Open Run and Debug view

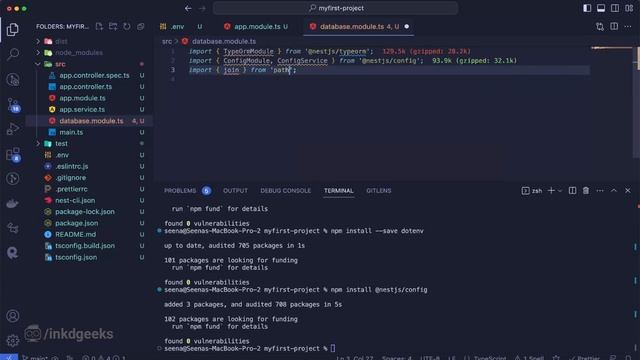13,129
